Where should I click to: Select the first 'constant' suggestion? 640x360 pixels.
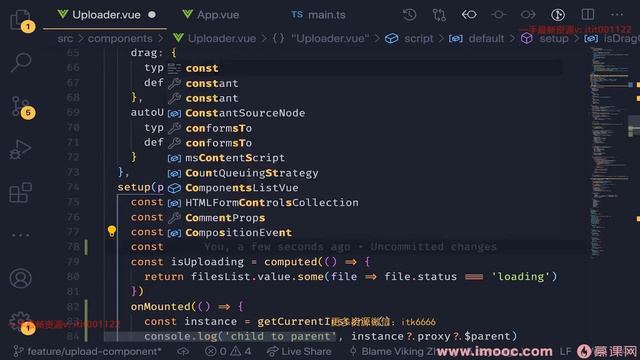pyautogui.click(x=364, y=83)
